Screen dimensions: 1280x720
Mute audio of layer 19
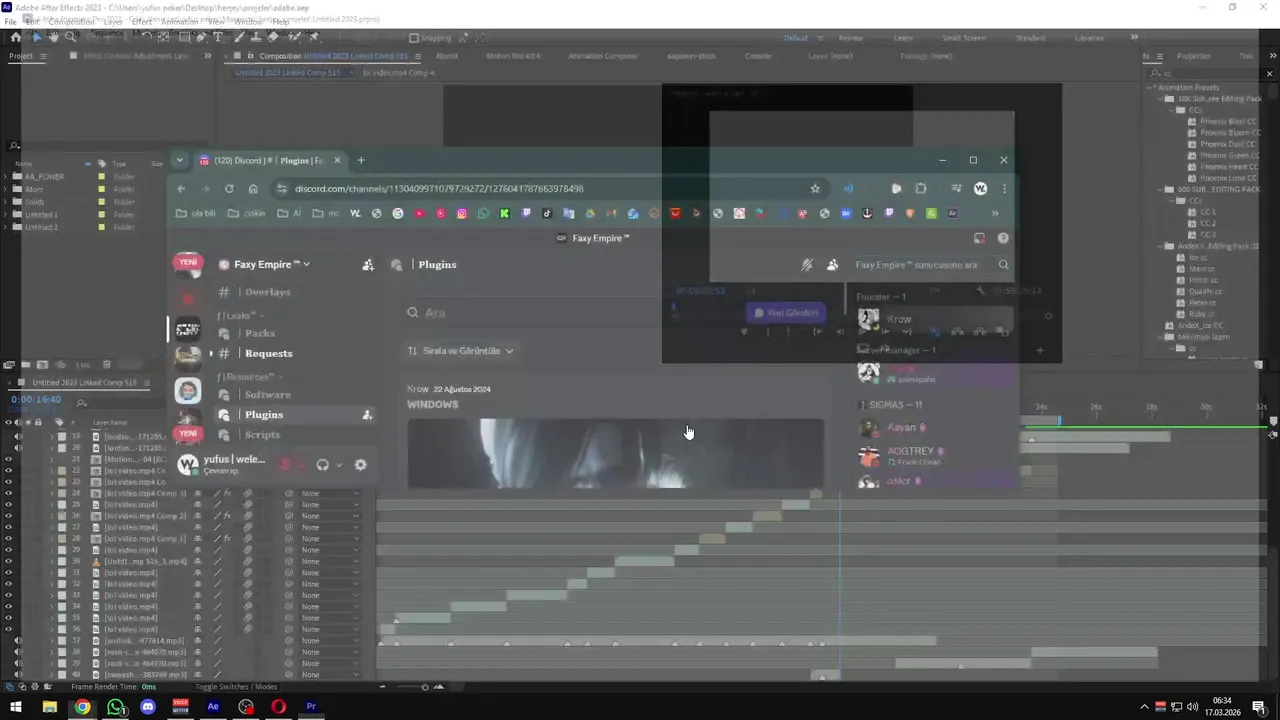pyautogui.click(x=18, y=437)
